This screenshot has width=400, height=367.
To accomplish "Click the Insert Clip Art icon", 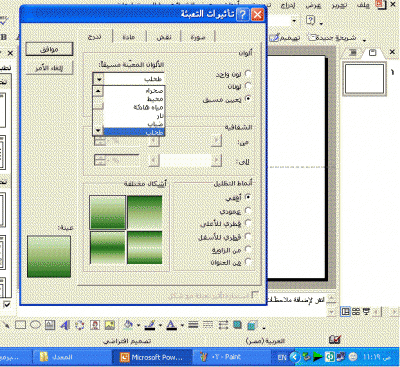I will tap(95, 325).
